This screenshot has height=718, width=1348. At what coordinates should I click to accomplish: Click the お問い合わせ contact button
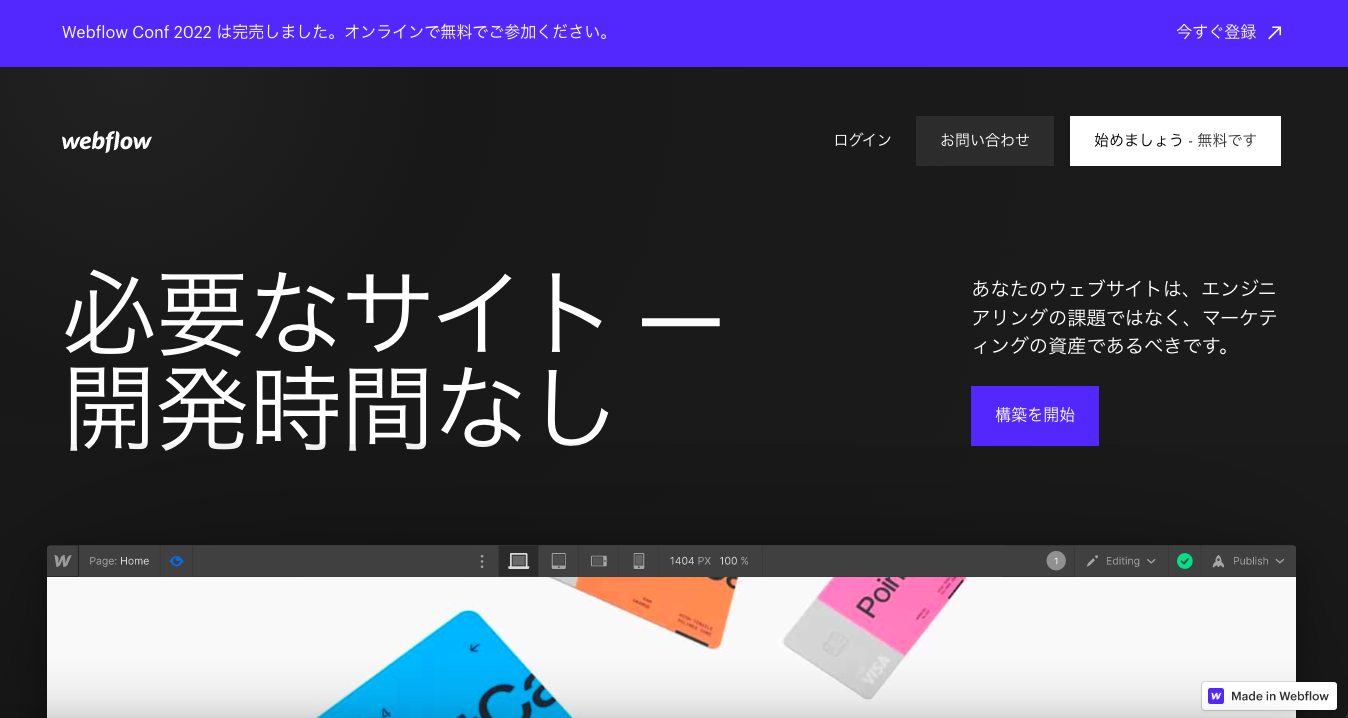tap(985, 141)
